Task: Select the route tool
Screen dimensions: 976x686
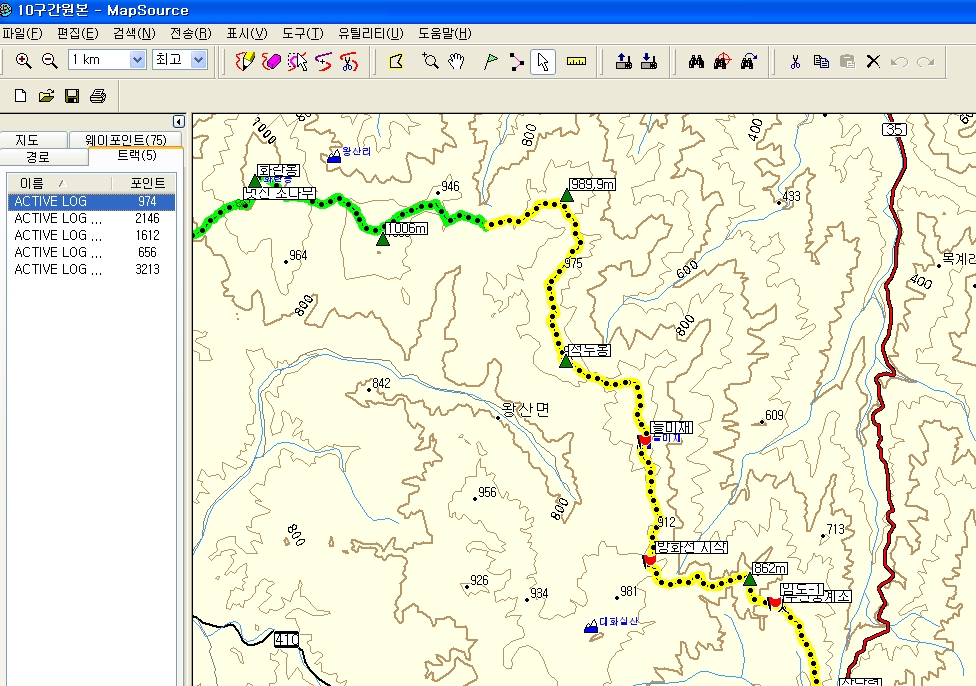Action: tap(516, 61)
